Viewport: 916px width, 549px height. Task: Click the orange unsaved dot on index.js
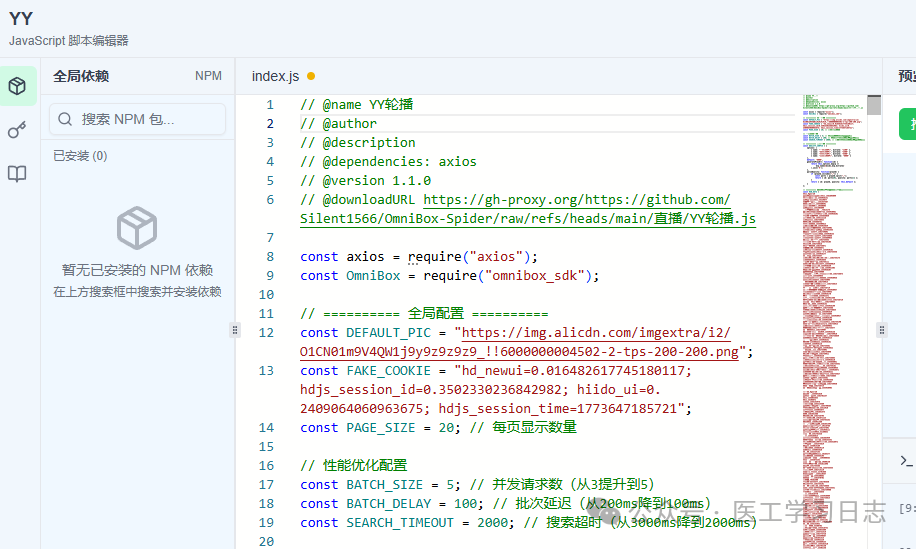(x=311, y=76)
